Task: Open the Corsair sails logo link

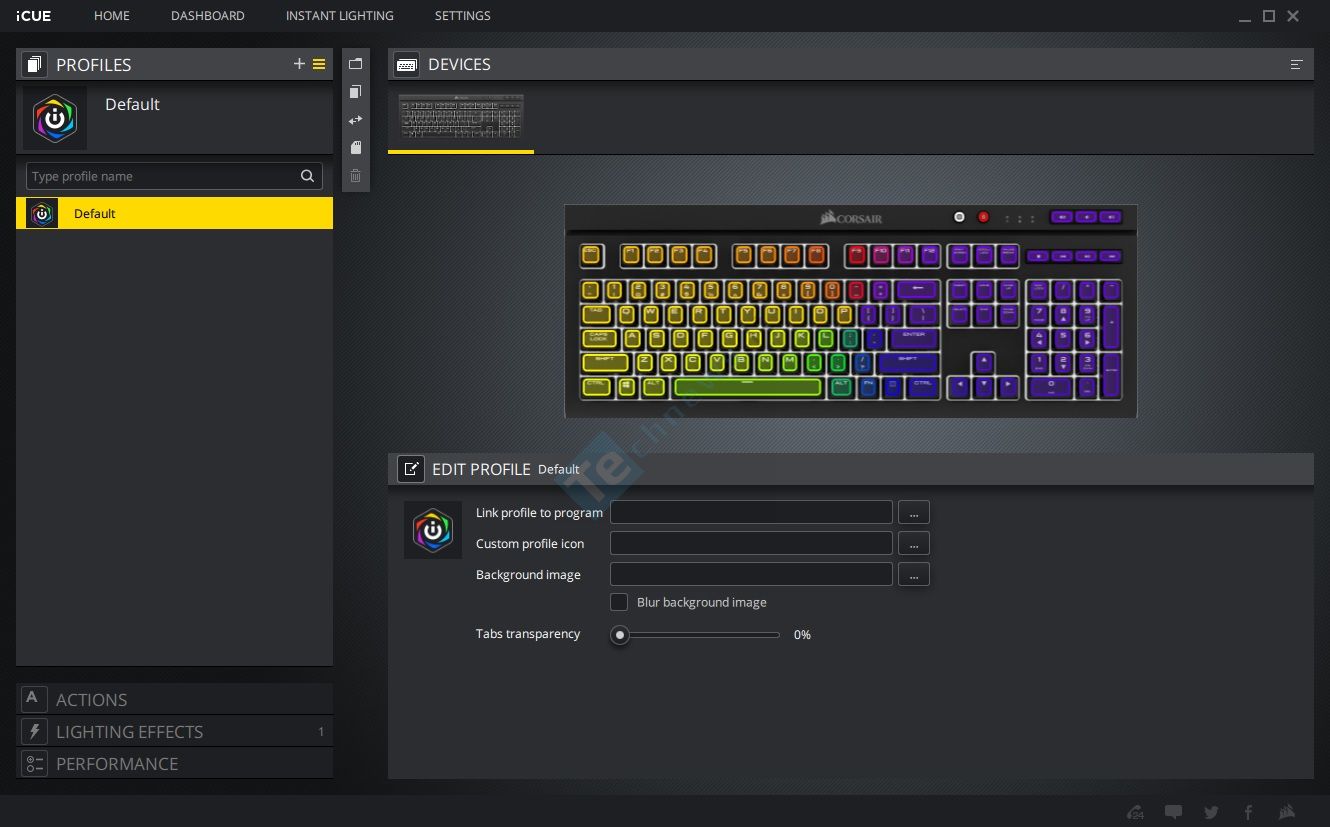Action: [1287, 812]
